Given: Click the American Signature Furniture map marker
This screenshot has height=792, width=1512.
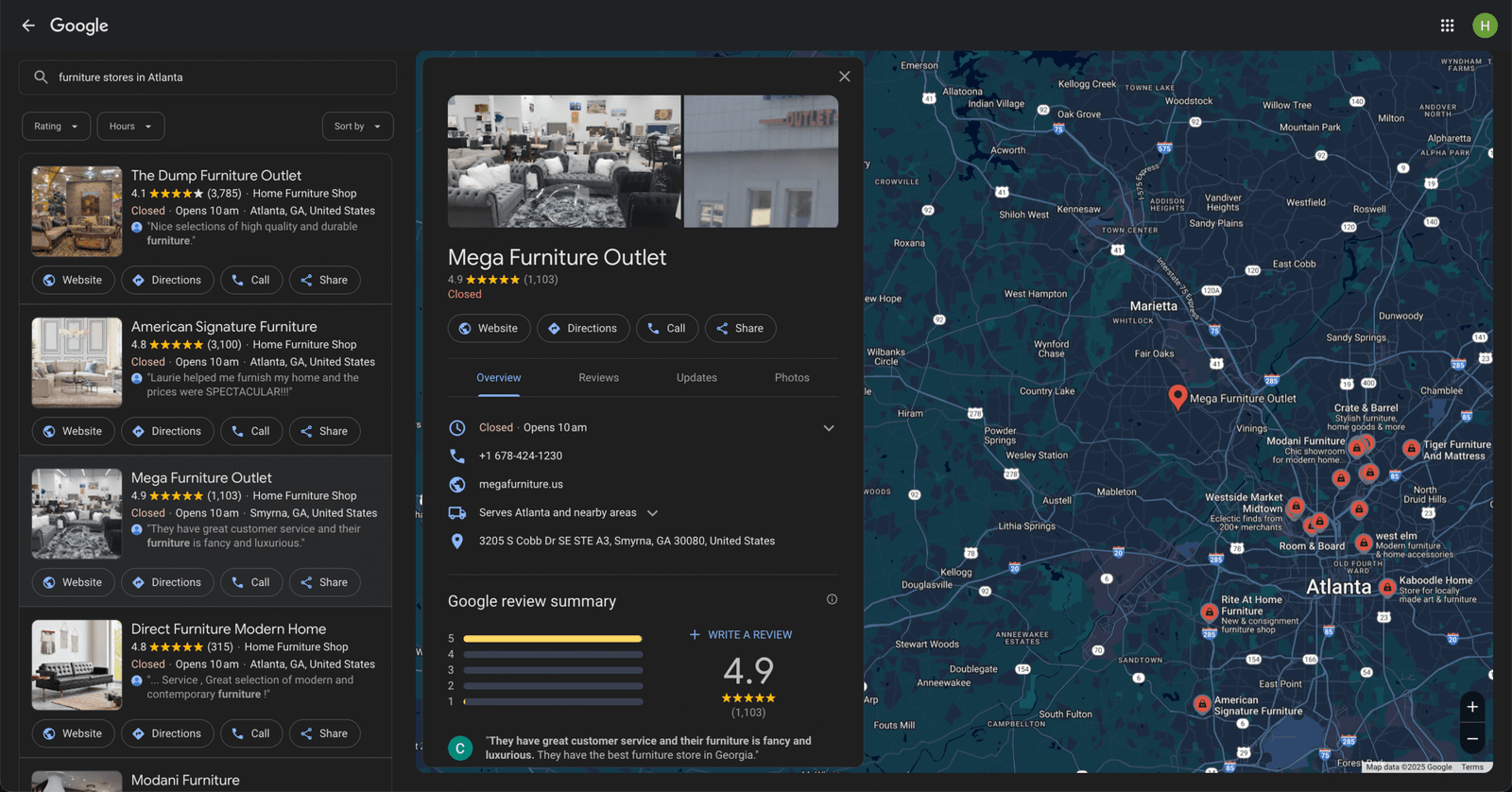Looking at the screenshot, I should 1202,704.
